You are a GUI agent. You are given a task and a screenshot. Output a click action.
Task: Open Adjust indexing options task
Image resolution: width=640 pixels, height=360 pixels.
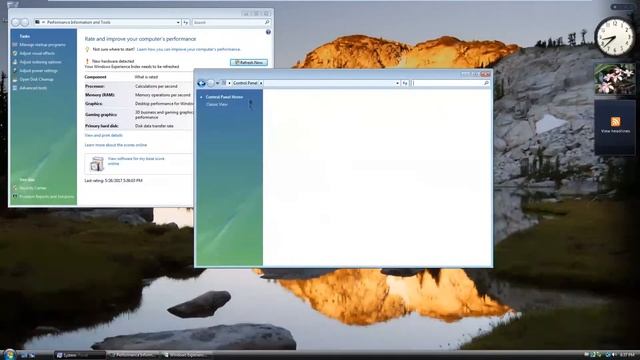coord(40,62)
